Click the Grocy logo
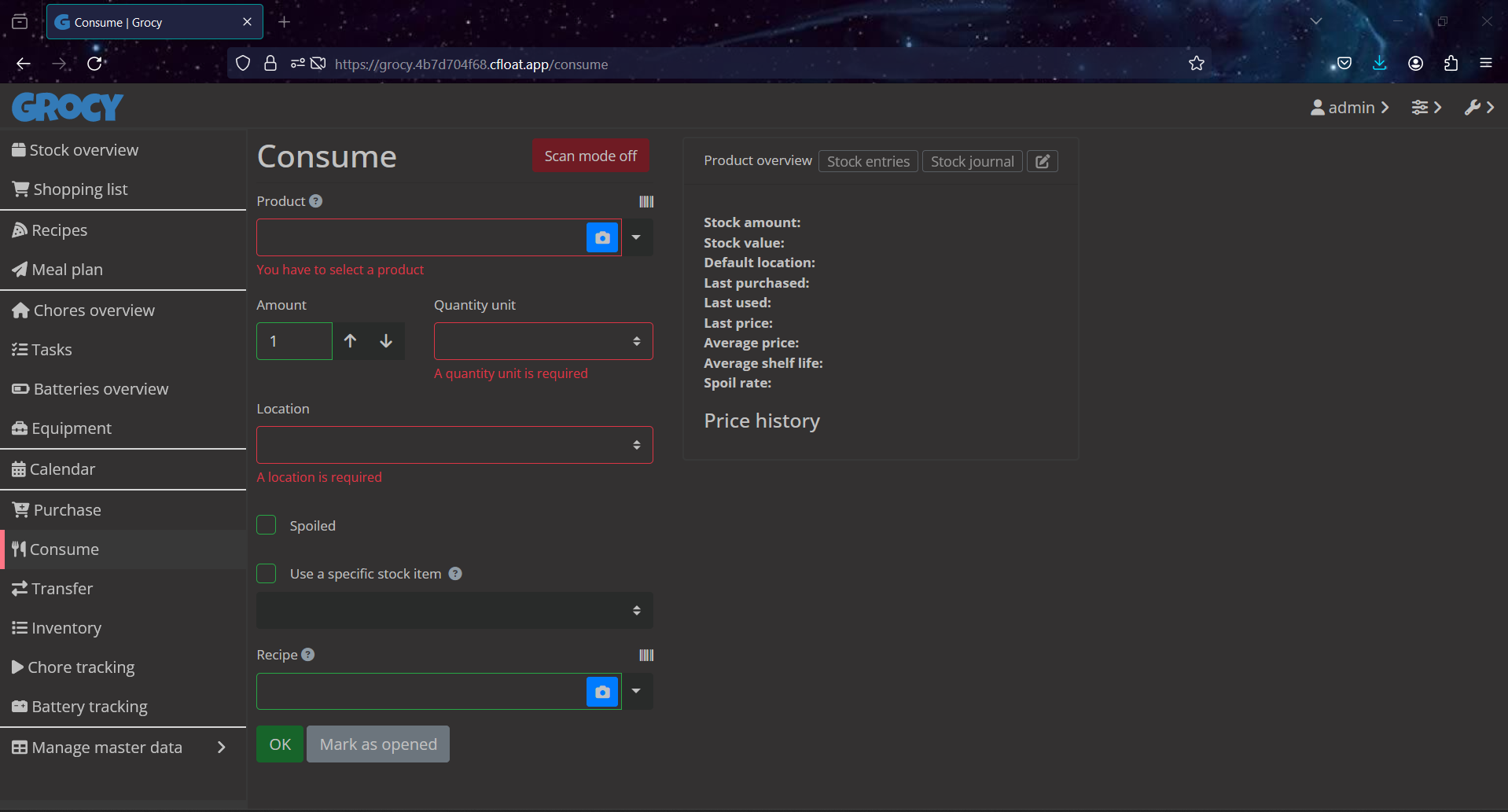 [x=68, y=107]
